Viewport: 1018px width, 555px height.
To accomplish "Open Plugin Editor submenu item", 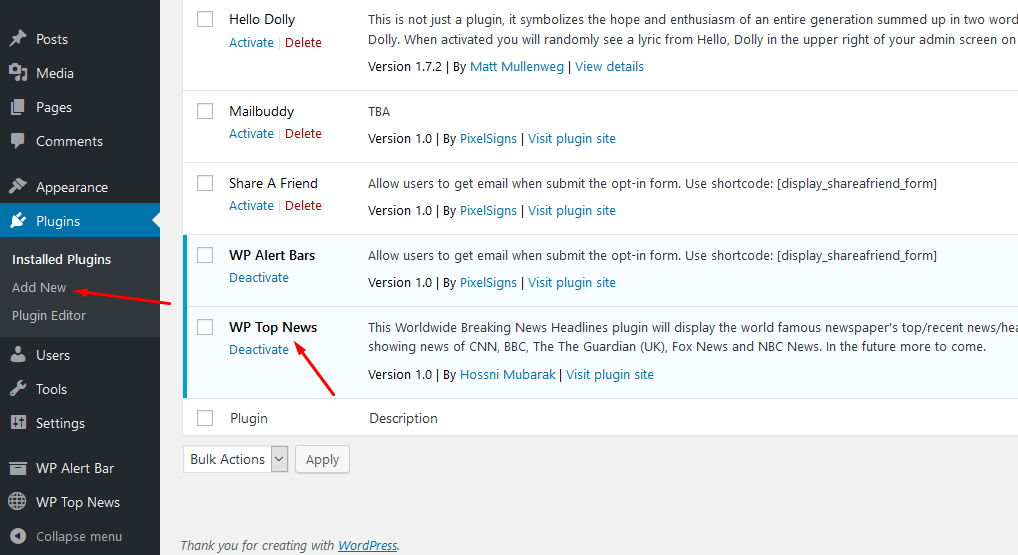I will click(x=49, y=315).
